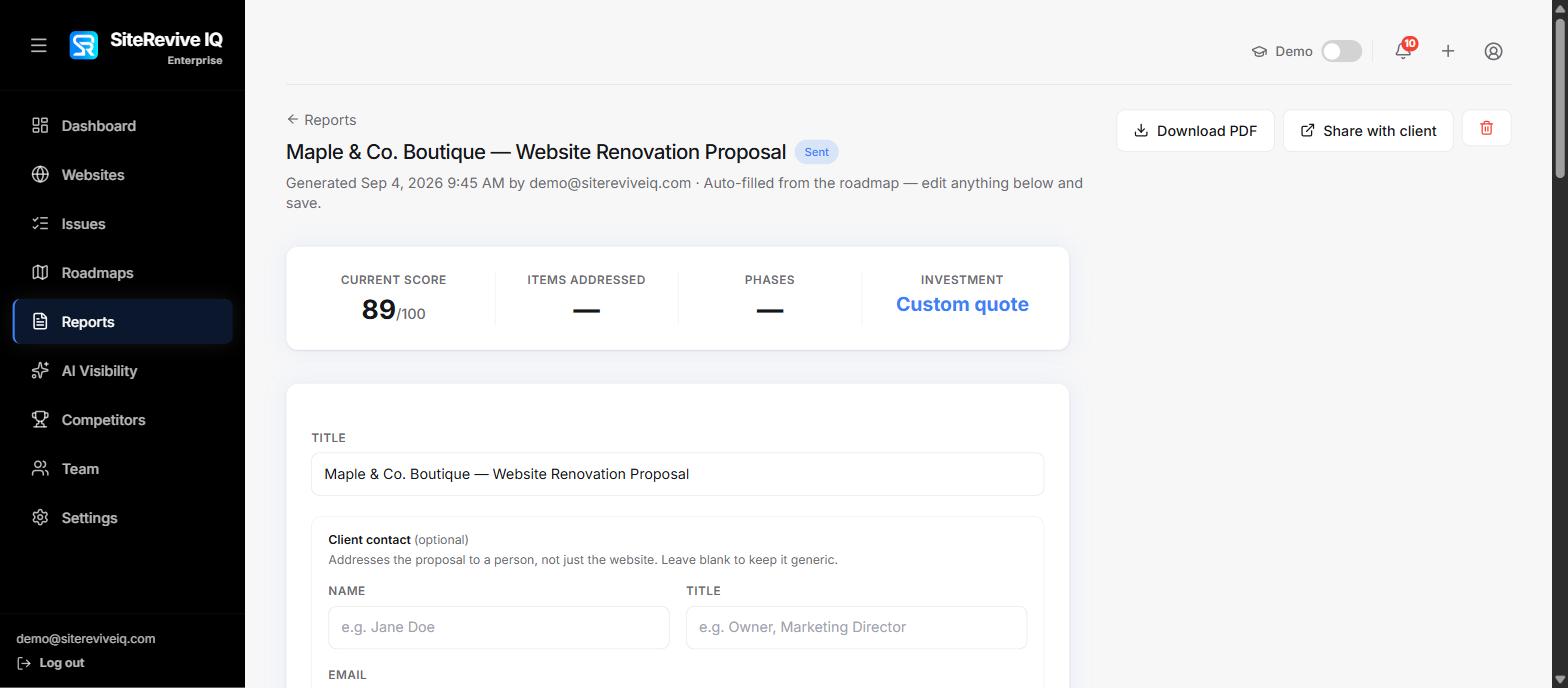Click the 'Generated Sep 4, 2026' line
1568x688 pixels.
point(684,193)
